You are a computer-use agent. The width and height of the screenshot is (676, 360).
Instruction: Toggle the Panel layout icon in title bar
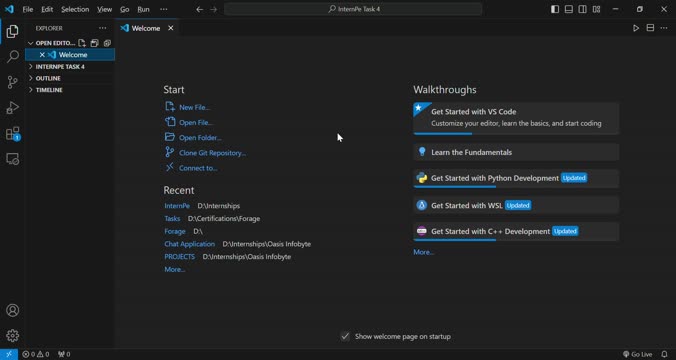569,9
